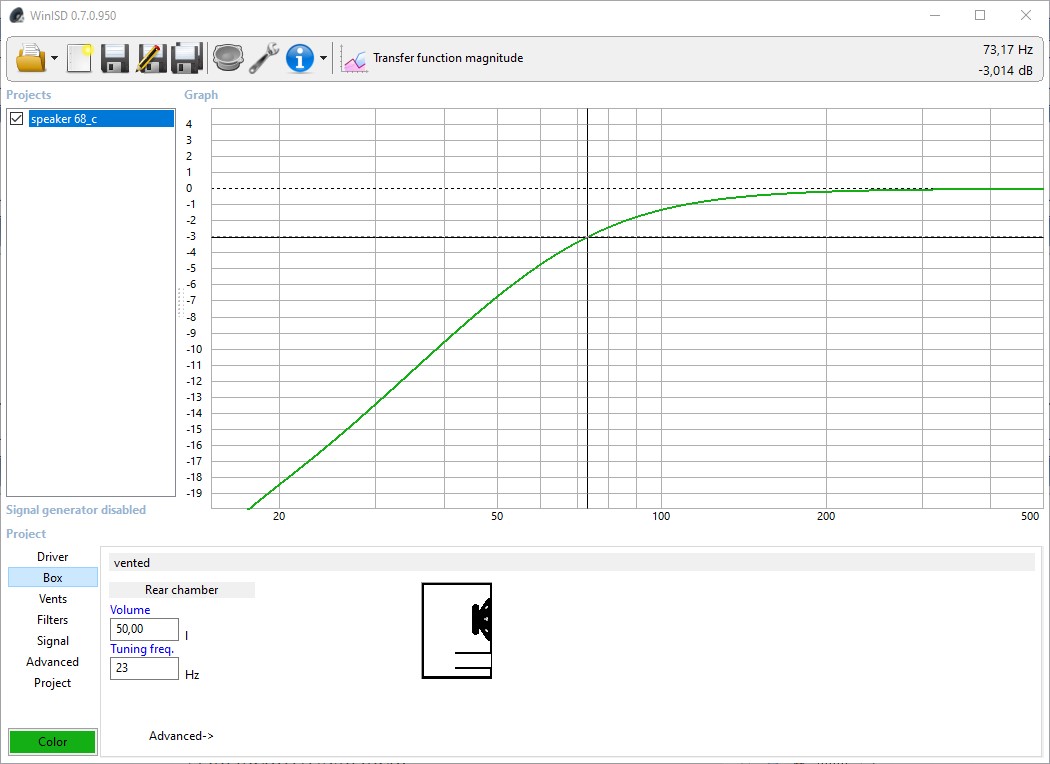Switch to the Signal tab
This screenshot has width=1050, height=764.
(x=53, y=641)
